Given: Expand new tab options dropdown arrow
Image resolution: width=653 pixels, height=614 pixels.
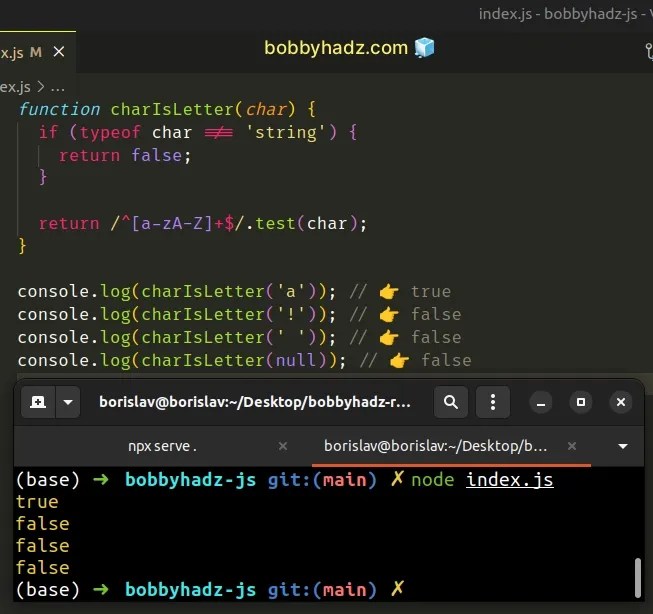Looking at the screenshot, I should point(68,402).
